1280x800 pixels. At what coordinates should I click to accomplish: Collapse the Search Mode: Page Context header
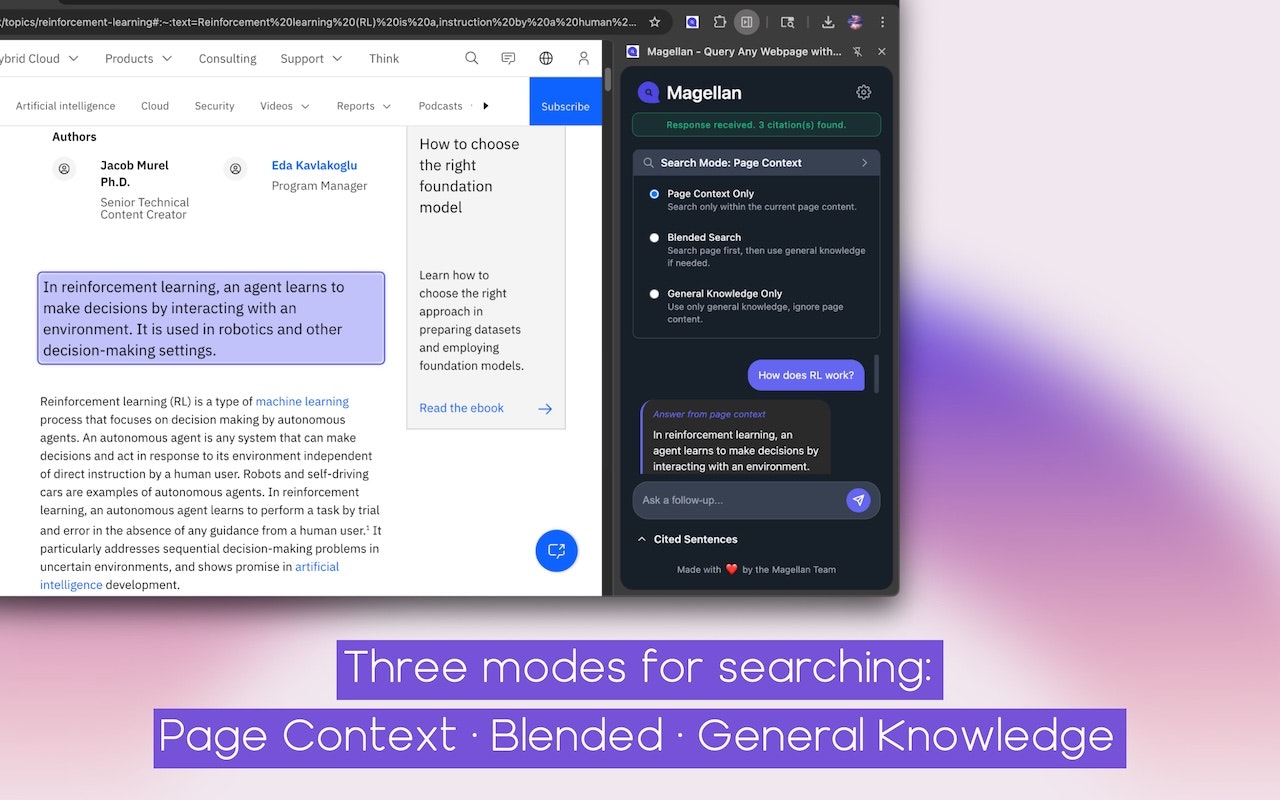pos(756,163)
